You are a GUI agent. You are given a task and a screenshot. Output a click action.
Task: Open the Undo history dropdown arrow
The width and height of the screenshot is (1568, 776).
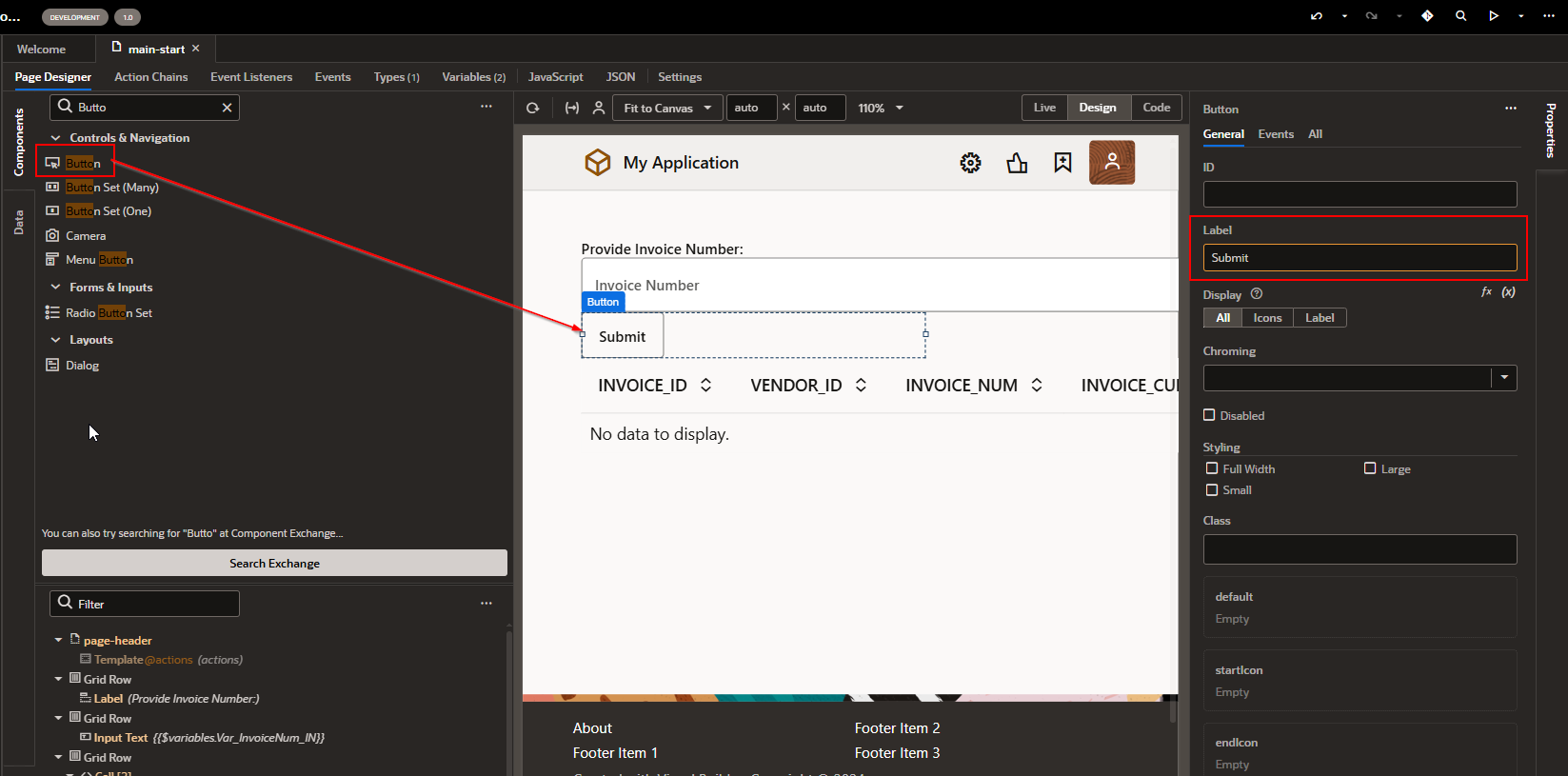(x=1344, y=16)
